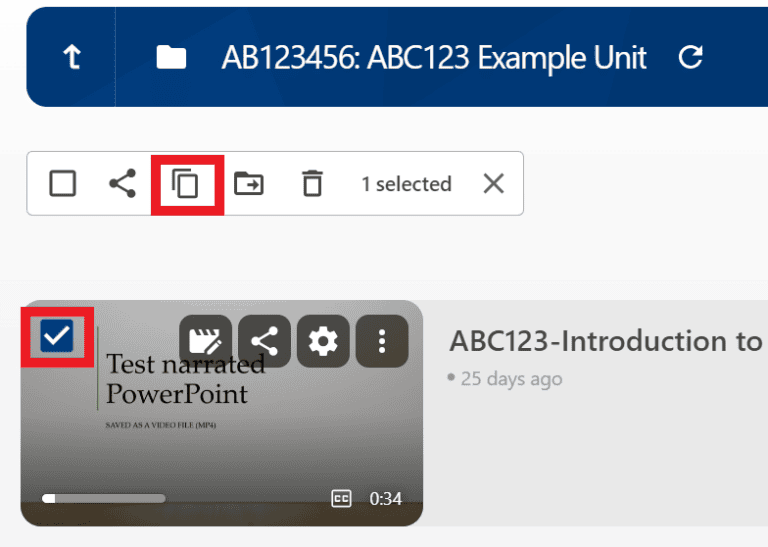Expand the three-dot more options menu
This screenshot has width=768, height=547.
tap(381, 342)
